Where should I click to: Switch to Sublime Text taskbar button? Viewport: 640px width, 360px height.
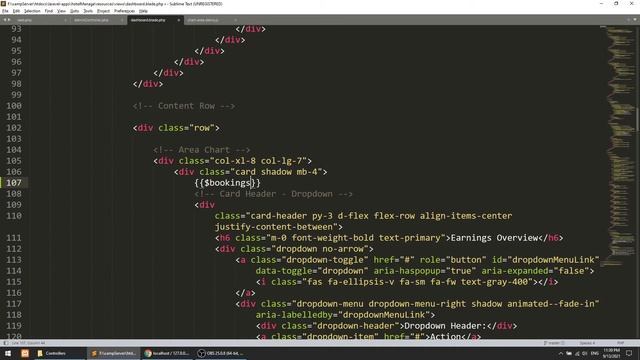coord(113,353)
